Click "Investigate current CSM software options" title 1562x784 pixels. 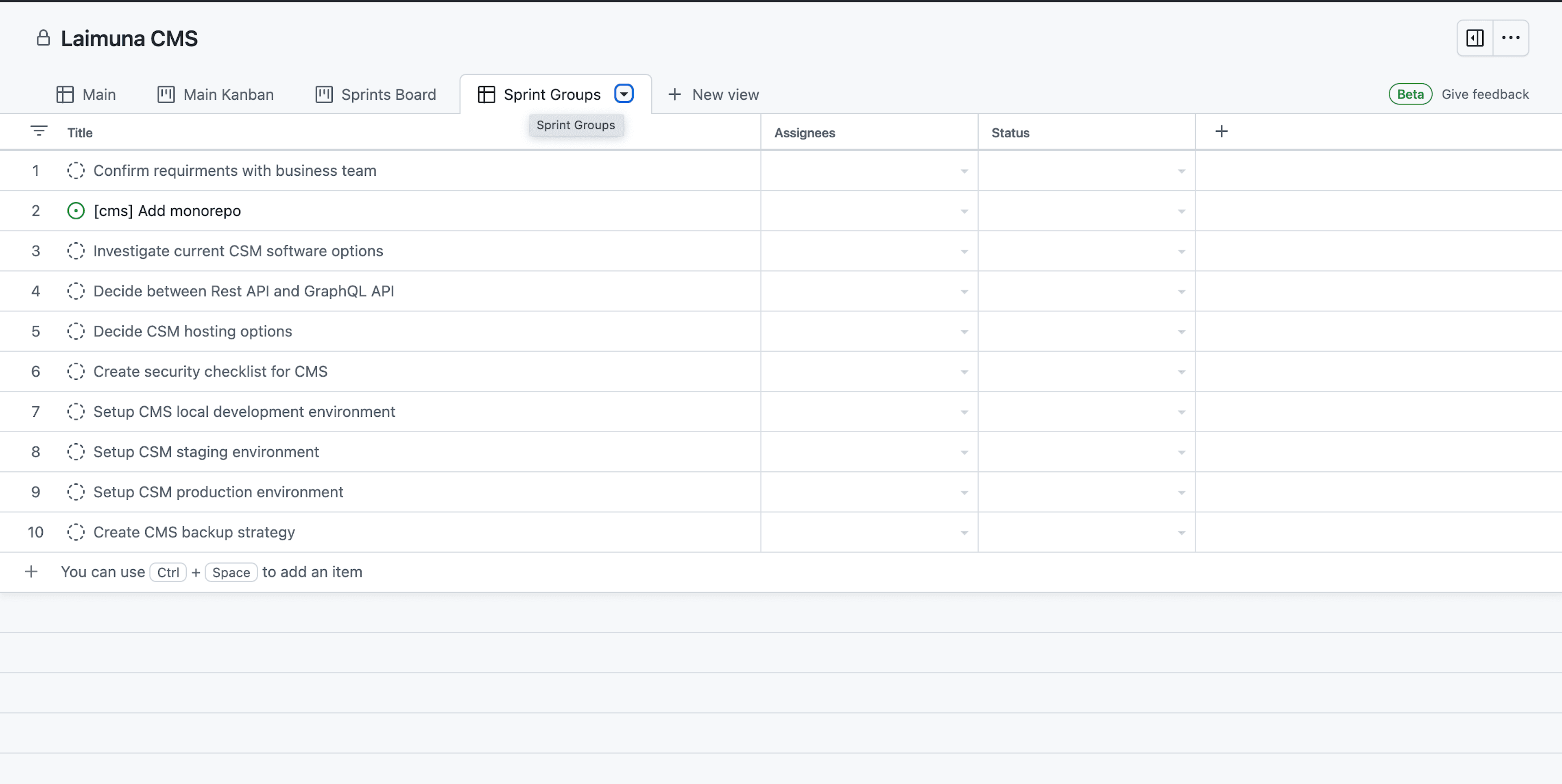(238, 250)
